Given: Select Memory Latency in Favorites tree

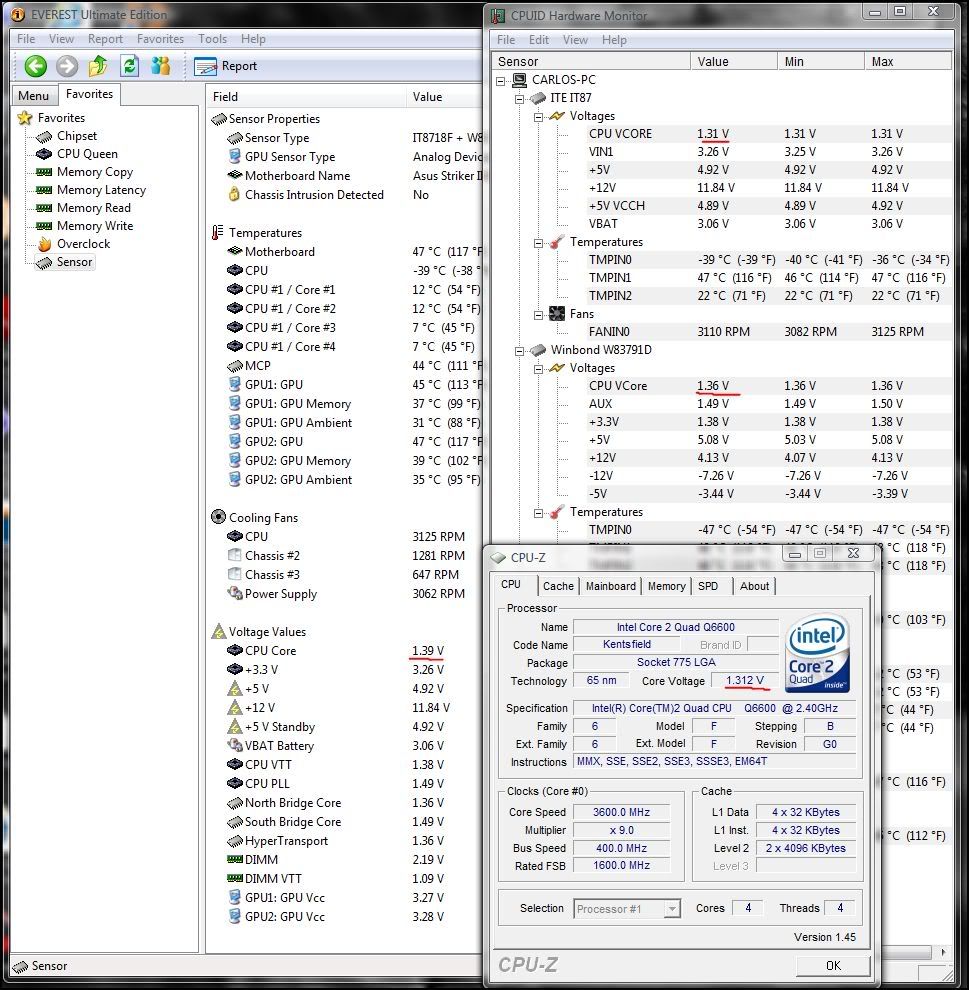Looking at the screenshot, I should click(x=101, y=189).
